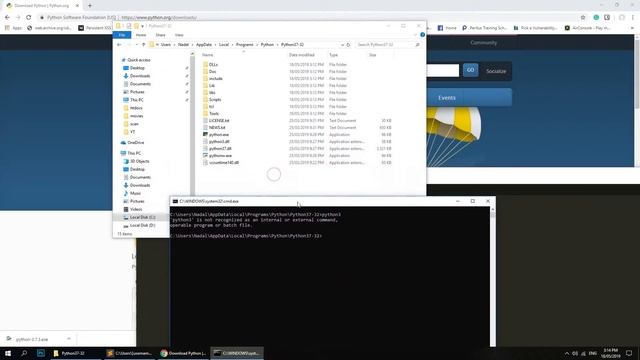Open Facebook Home bookmark
640x360 pixels.
[x=447, y=28]
